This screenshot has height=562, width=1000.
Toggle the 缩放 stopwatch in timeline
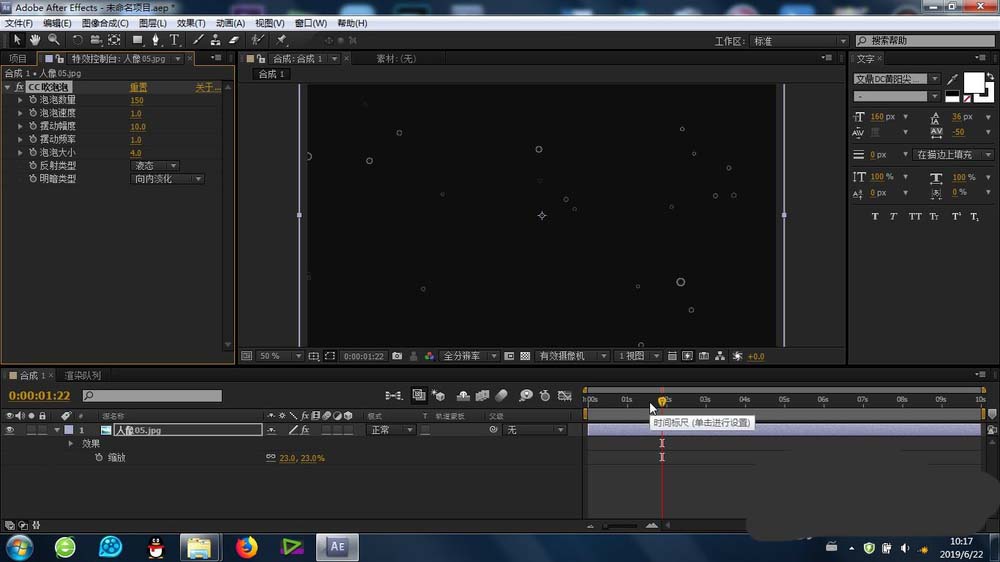[98, 458]
